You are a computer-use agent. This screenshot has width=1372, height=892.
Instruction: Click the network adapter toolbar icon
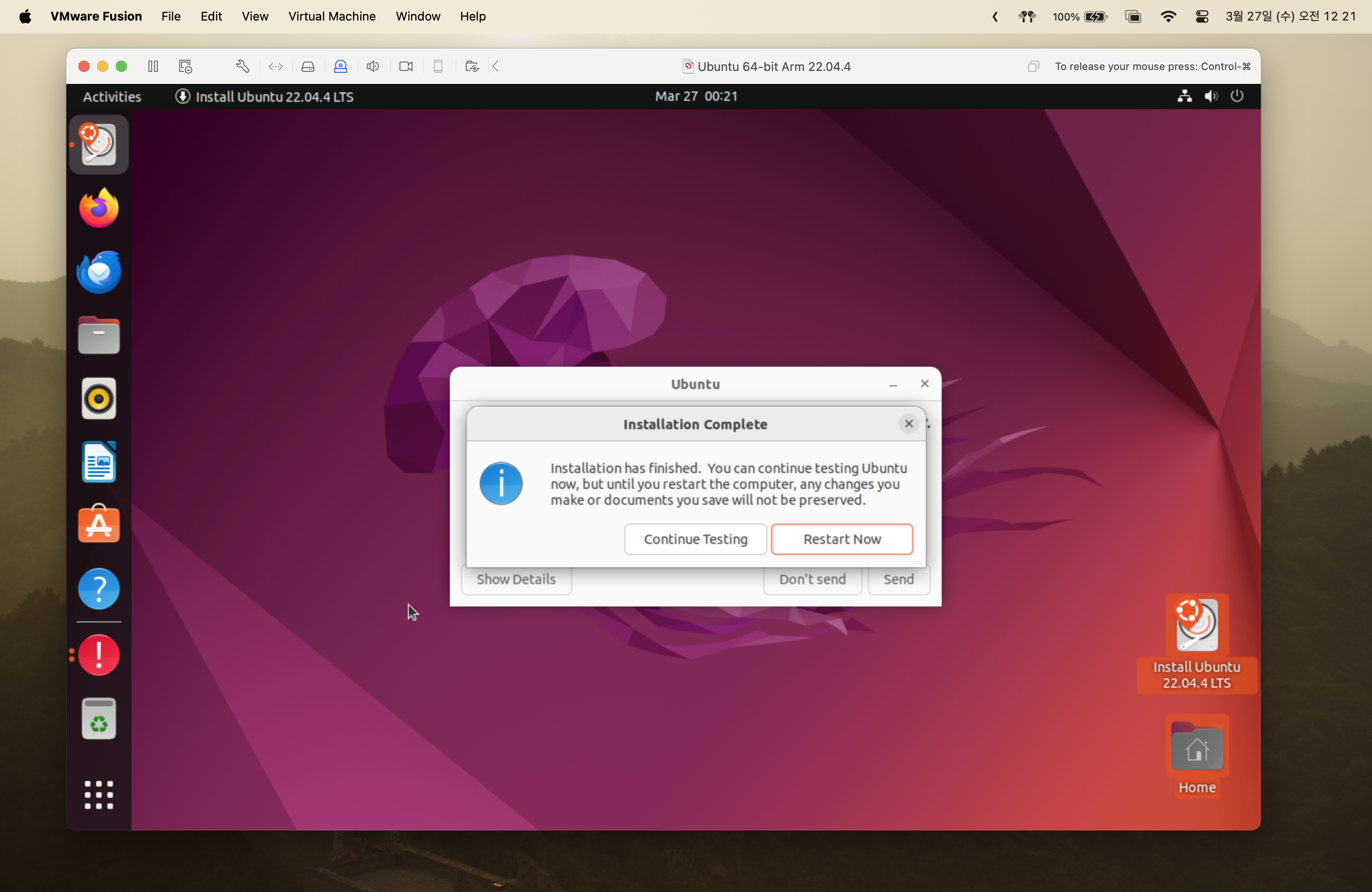(x=275, y=66)
